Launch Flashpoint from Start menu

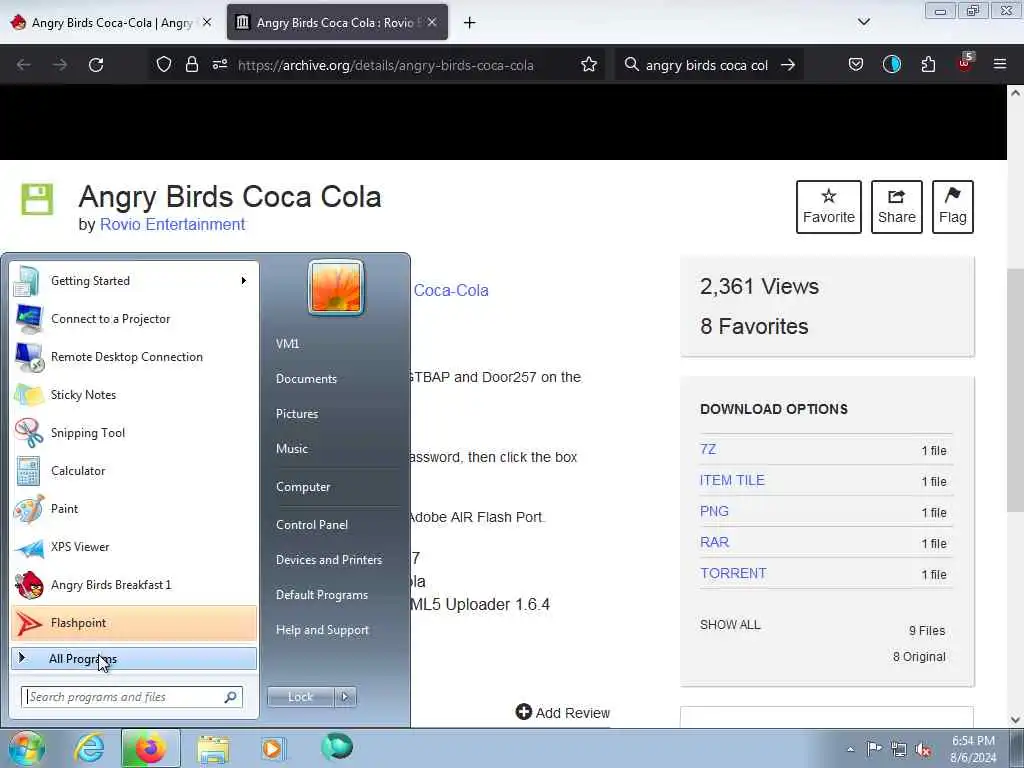pos(134,622)
